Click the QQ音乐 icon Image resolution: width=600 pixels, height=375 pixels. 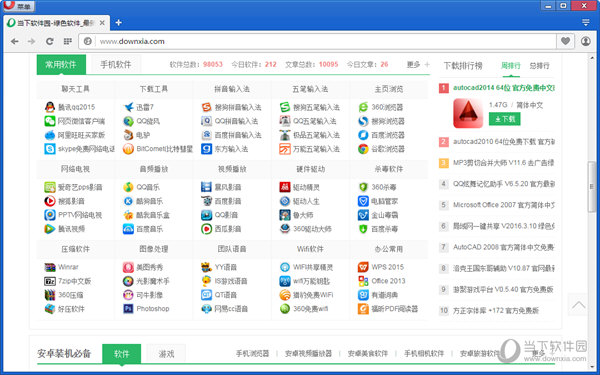(x=128, y=187)
